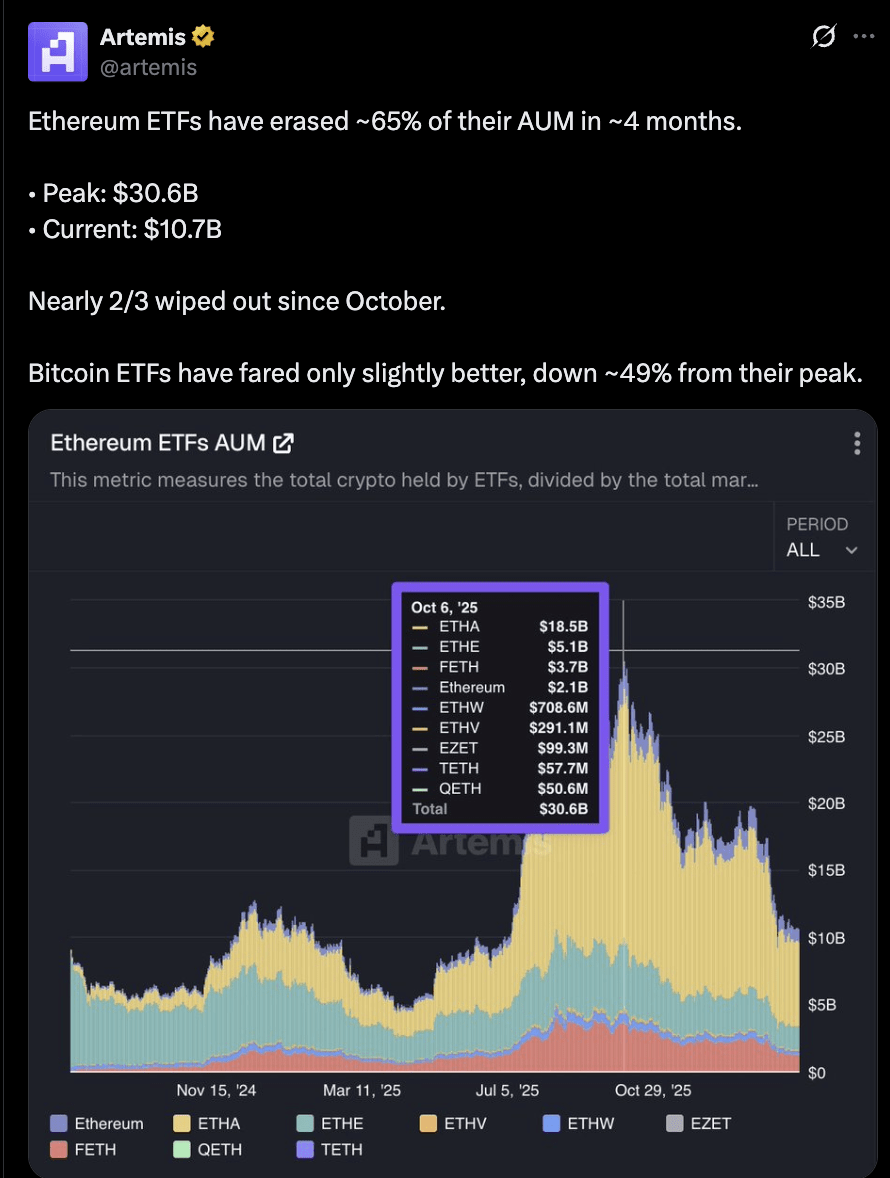This screenshot has height=1178, width=890.
Task: Toggle the TETH series in the legend
Action: (x=330, y=1149)
